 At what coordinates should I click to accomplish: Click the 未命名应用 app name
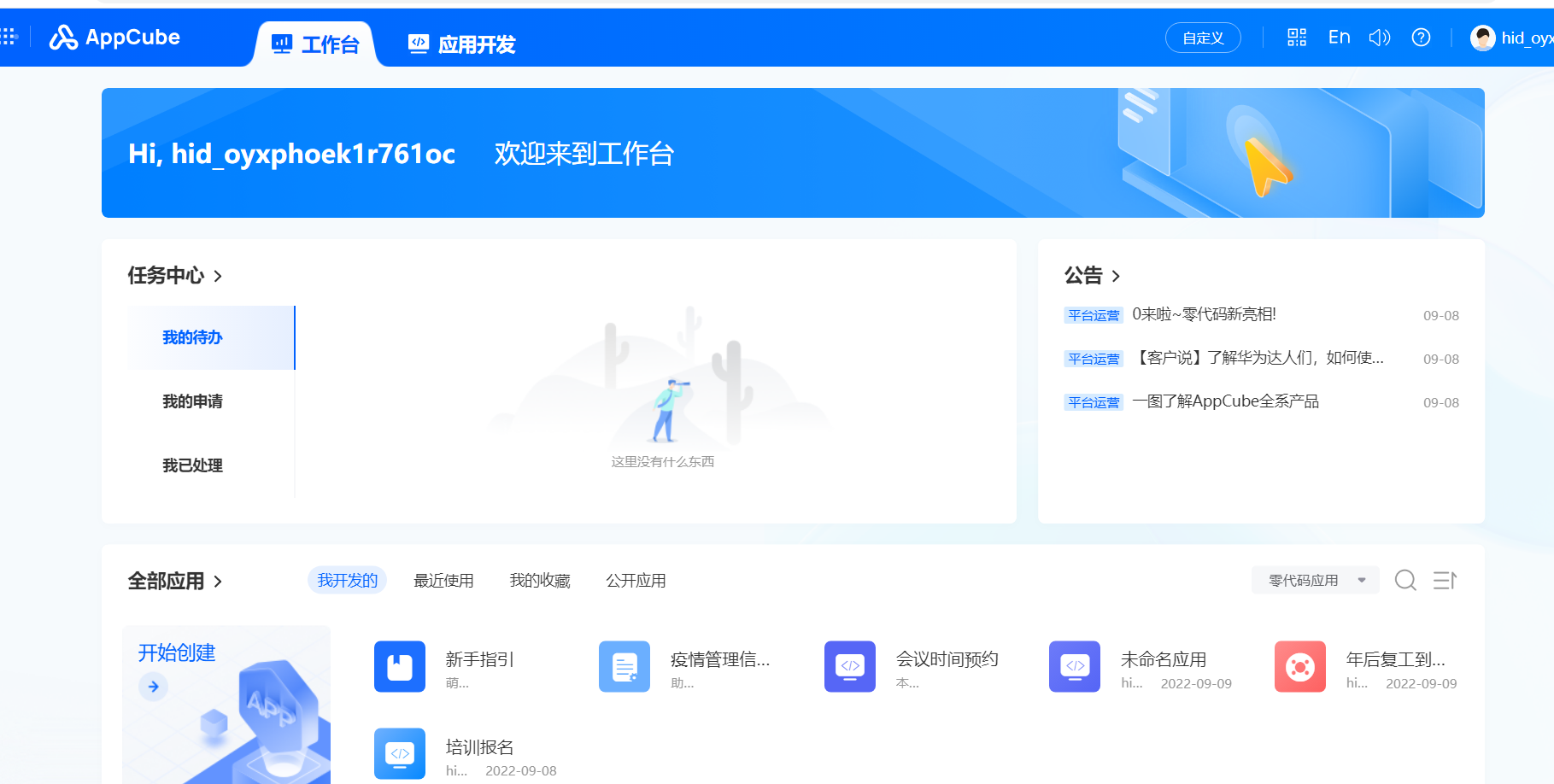point(1164,659)
